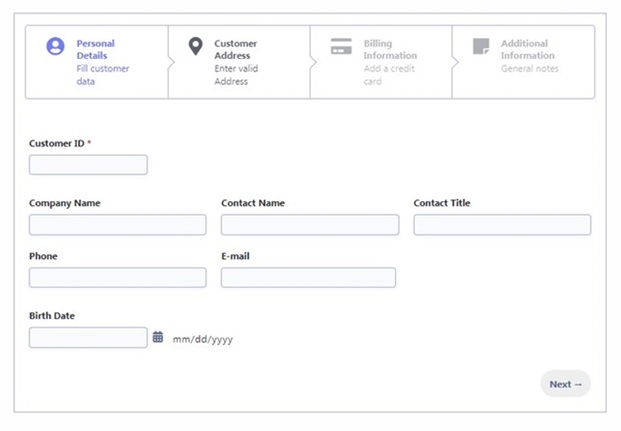
Task: Click into the Company Name field
Action: click(117, 225)
